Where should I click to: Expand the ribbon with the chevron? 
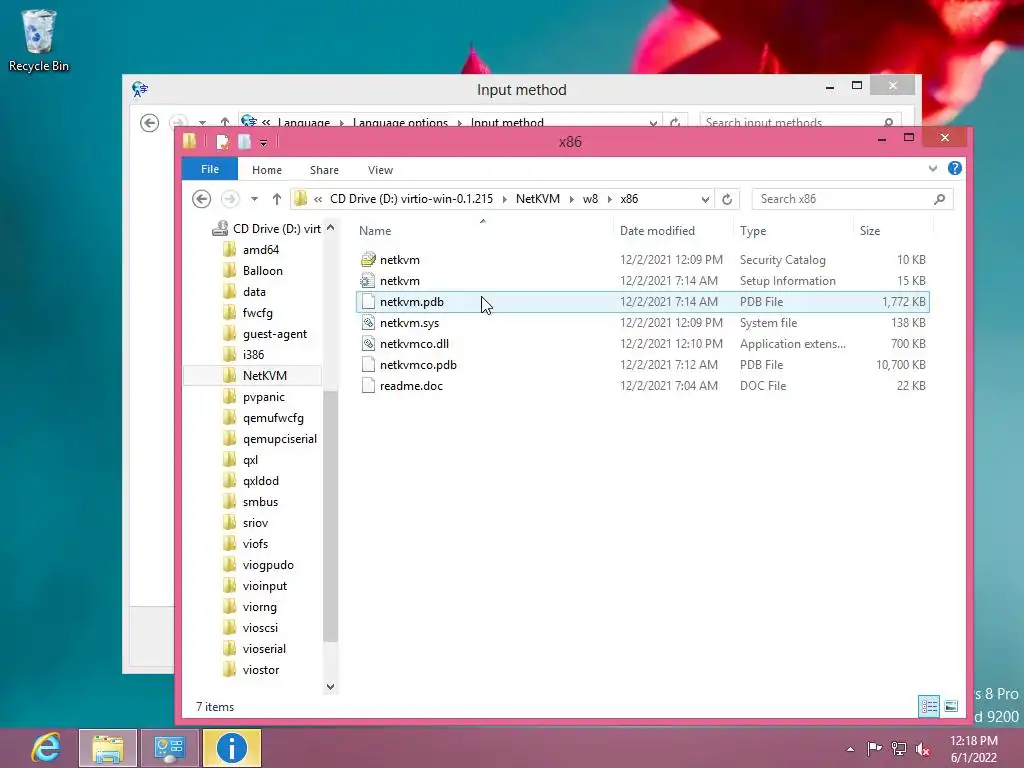pos(933,168)
